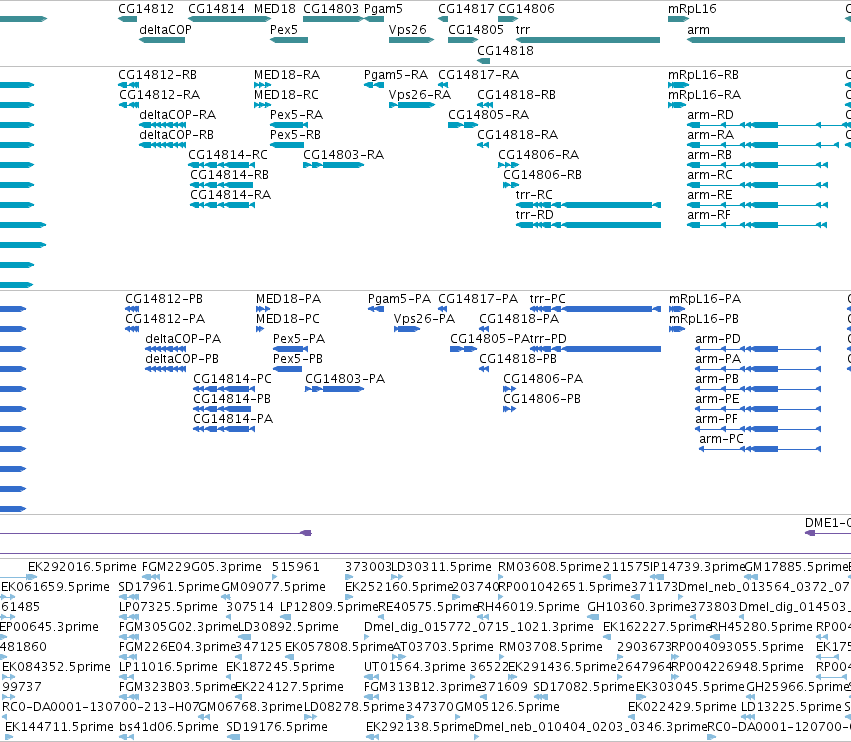Select transcript MED18-RA
The height and width of the screenshot is (742, 851).
[263, 85]
